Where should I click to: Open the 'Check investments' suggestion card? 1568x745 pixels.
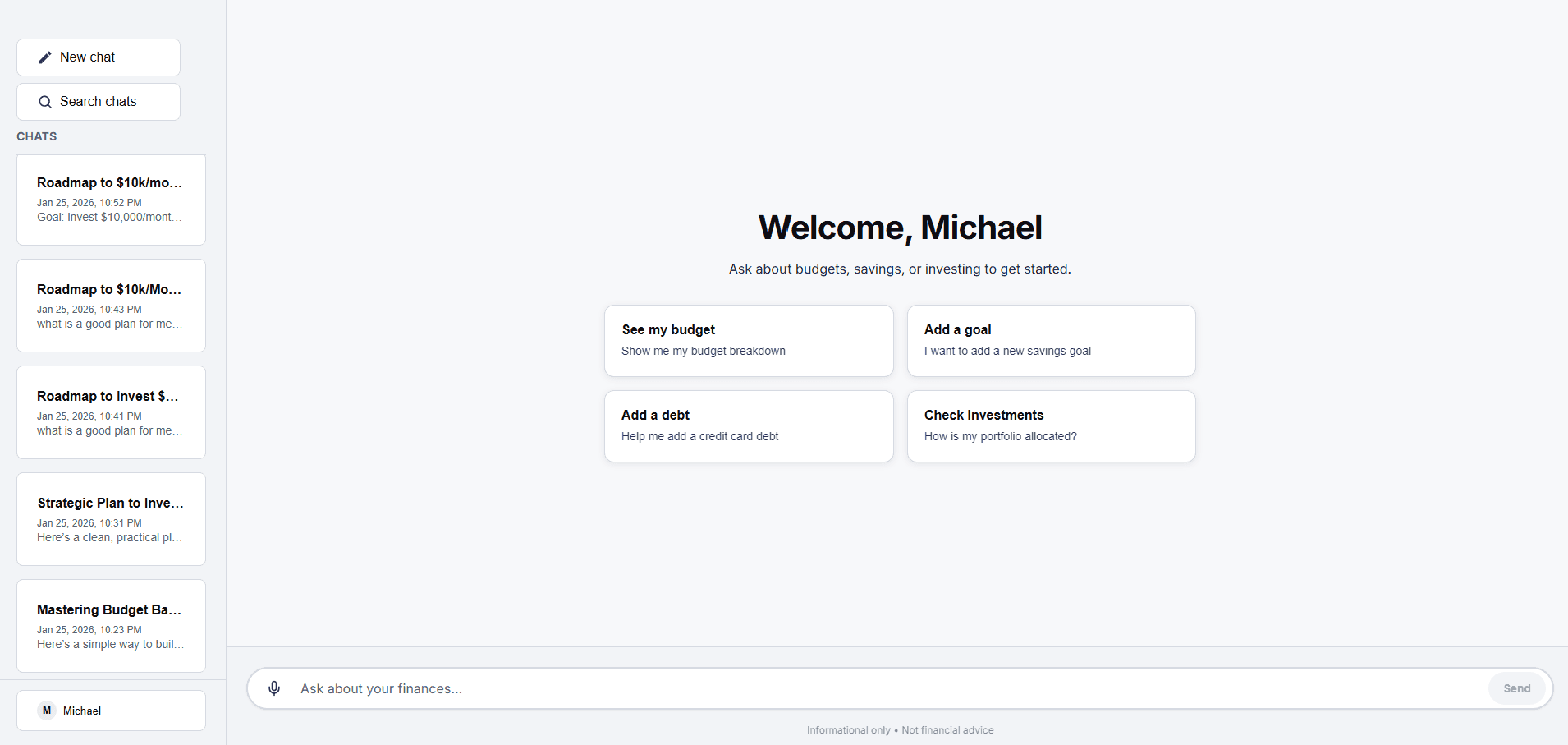[x=1051, y=425]
